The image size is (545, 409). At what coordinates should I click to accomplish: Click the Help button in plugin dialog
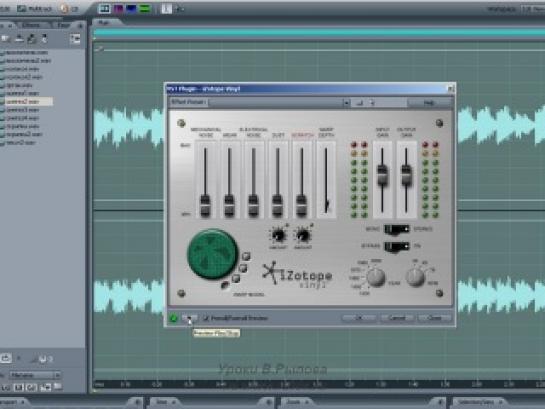429,103
